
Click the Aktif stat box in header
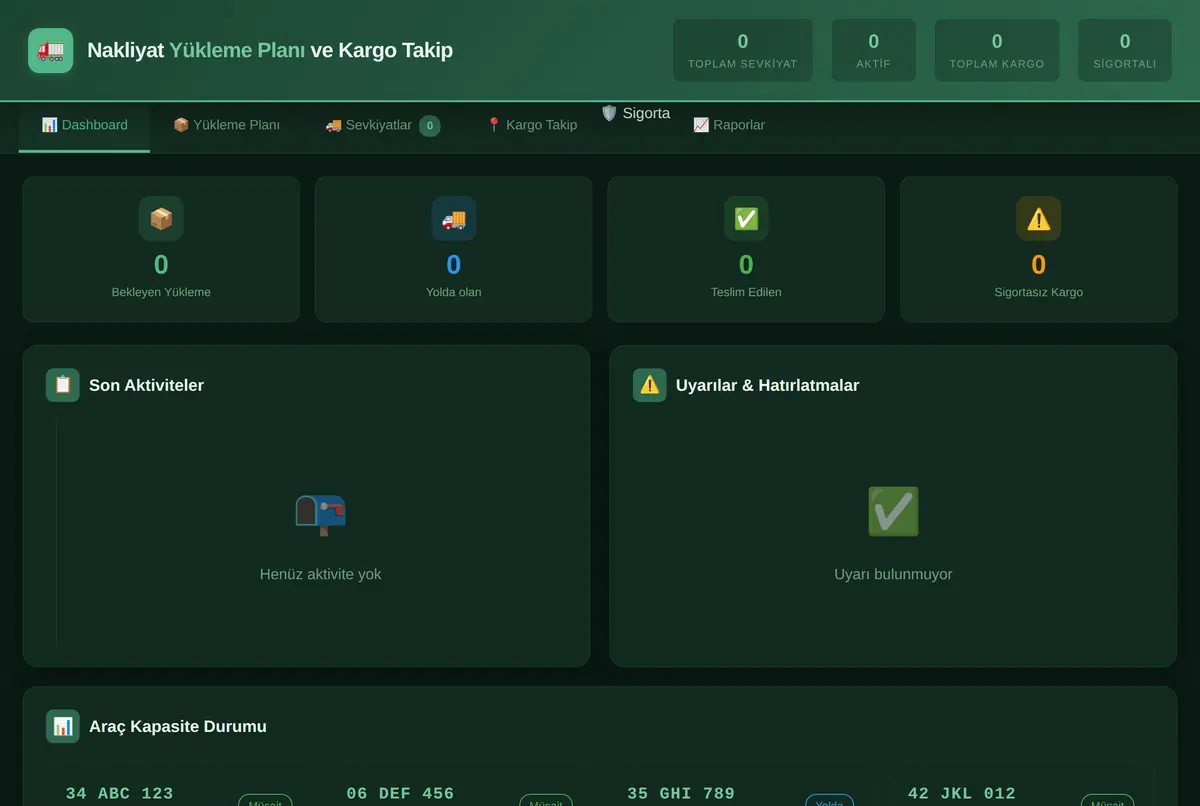(x=874, y=50)
